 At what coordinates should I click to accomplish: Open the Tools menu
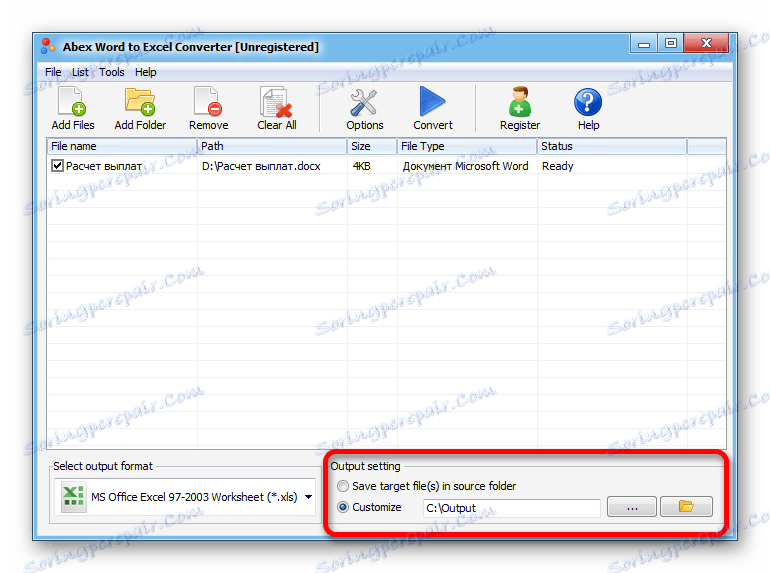pyautogui.click(x=111, y=72)
